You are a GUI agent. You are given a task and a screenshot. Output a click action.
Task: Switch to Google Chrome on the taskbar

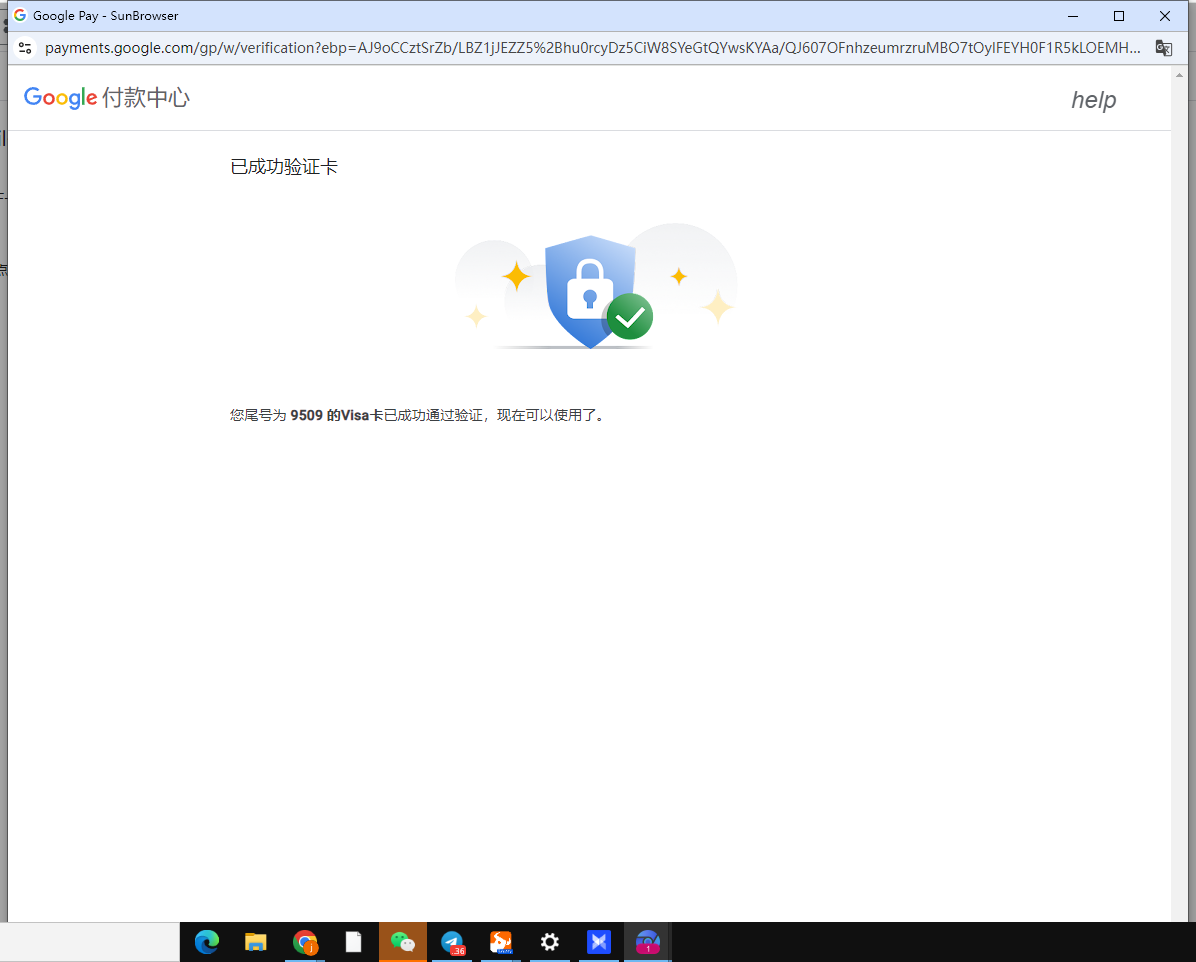coord(305,942)
